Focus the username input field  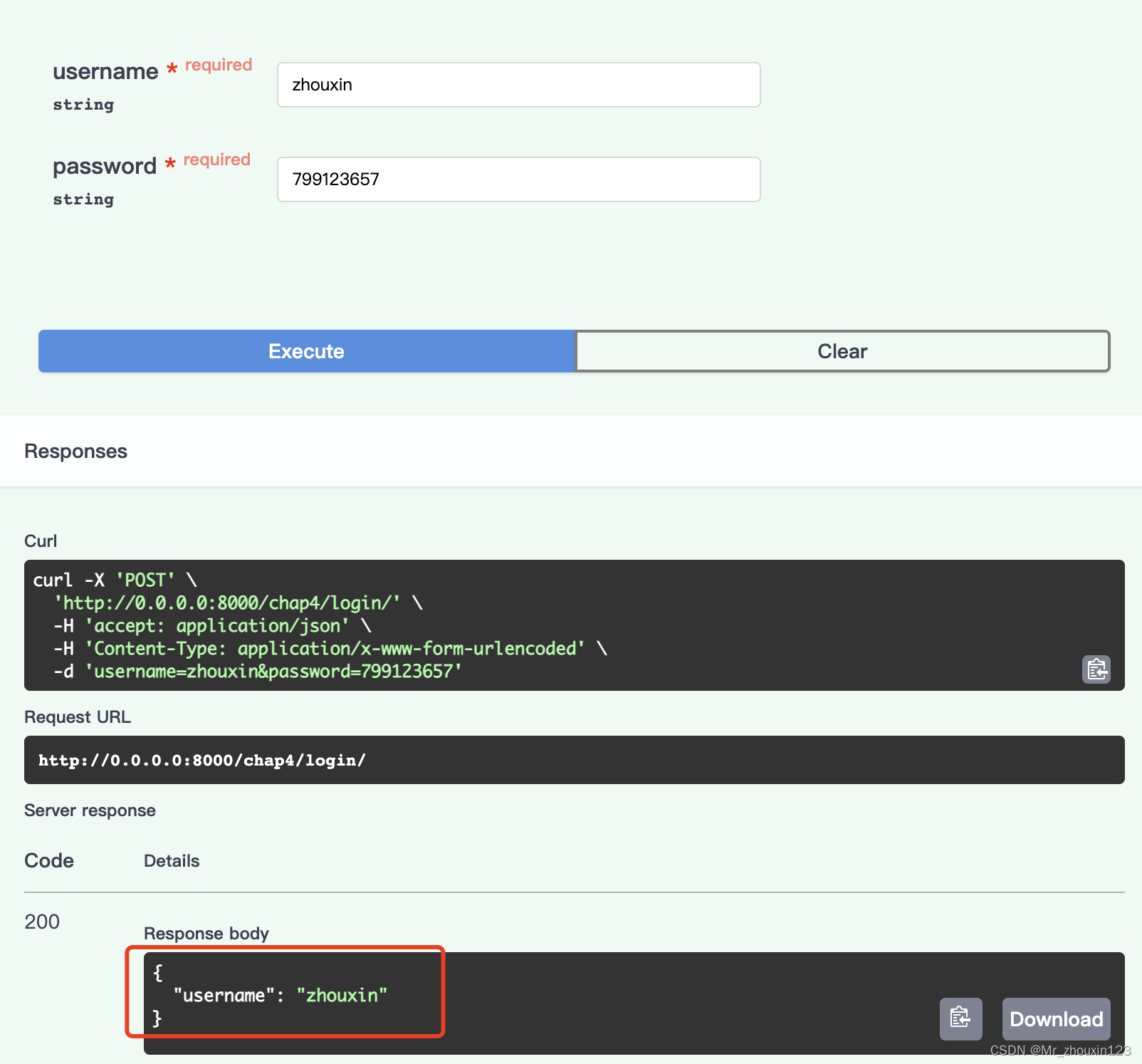[x=519, y=85]
